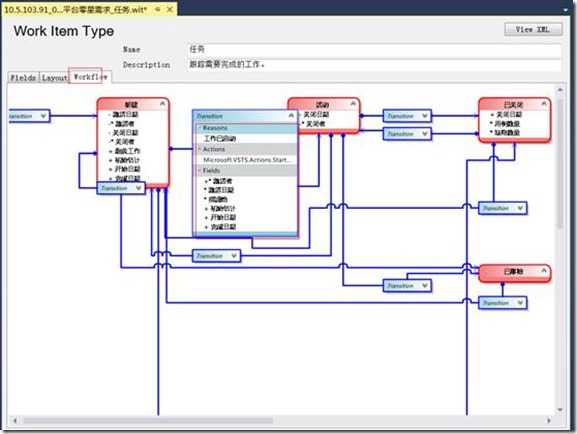The image size is (577, 434).
Task: Expand the Transition attached under 新建 state
Action: point(138,188)
